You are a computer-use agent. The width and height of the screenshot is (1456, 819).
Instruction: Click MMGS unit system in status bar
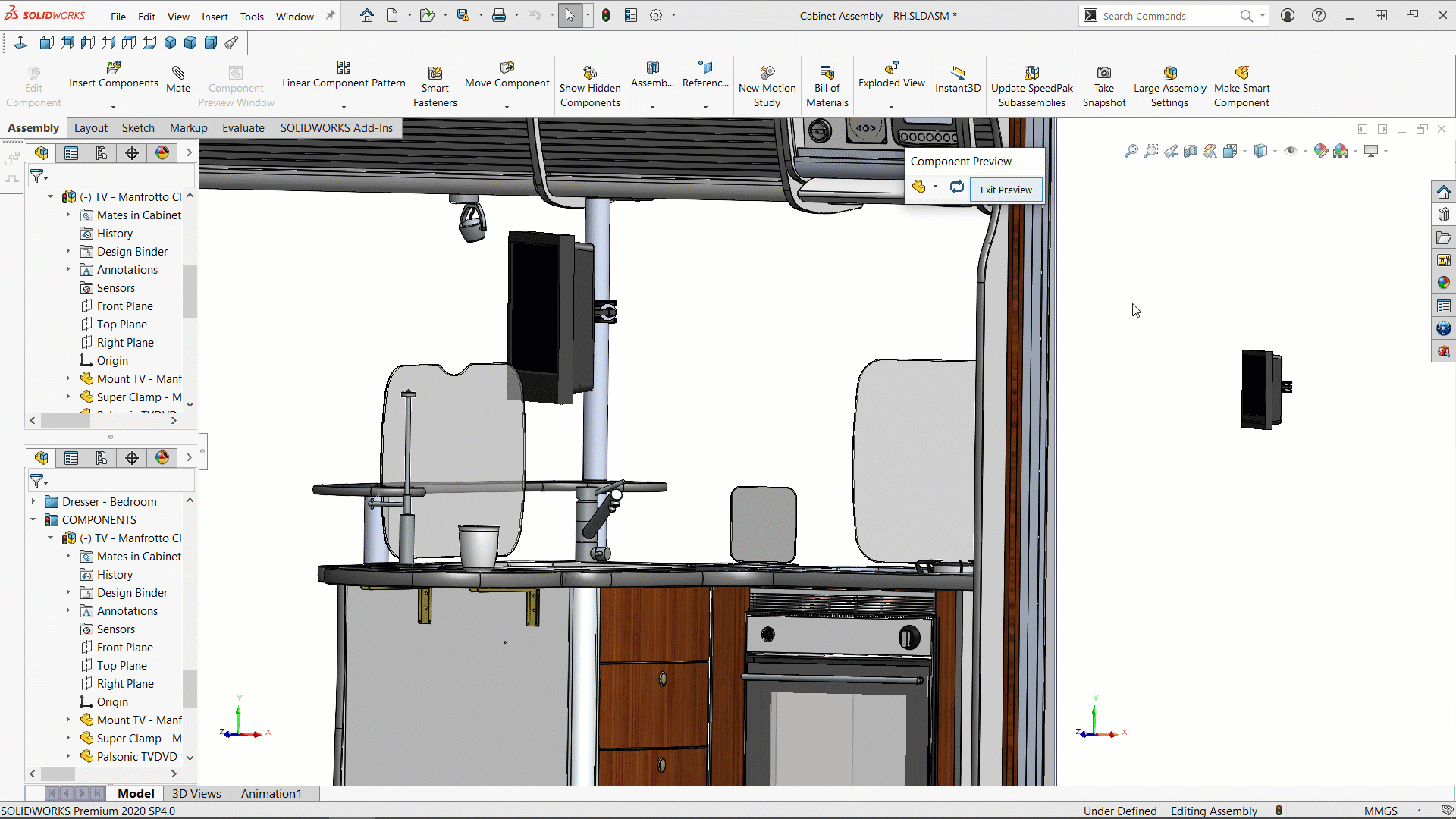[x=1380, y=811]
